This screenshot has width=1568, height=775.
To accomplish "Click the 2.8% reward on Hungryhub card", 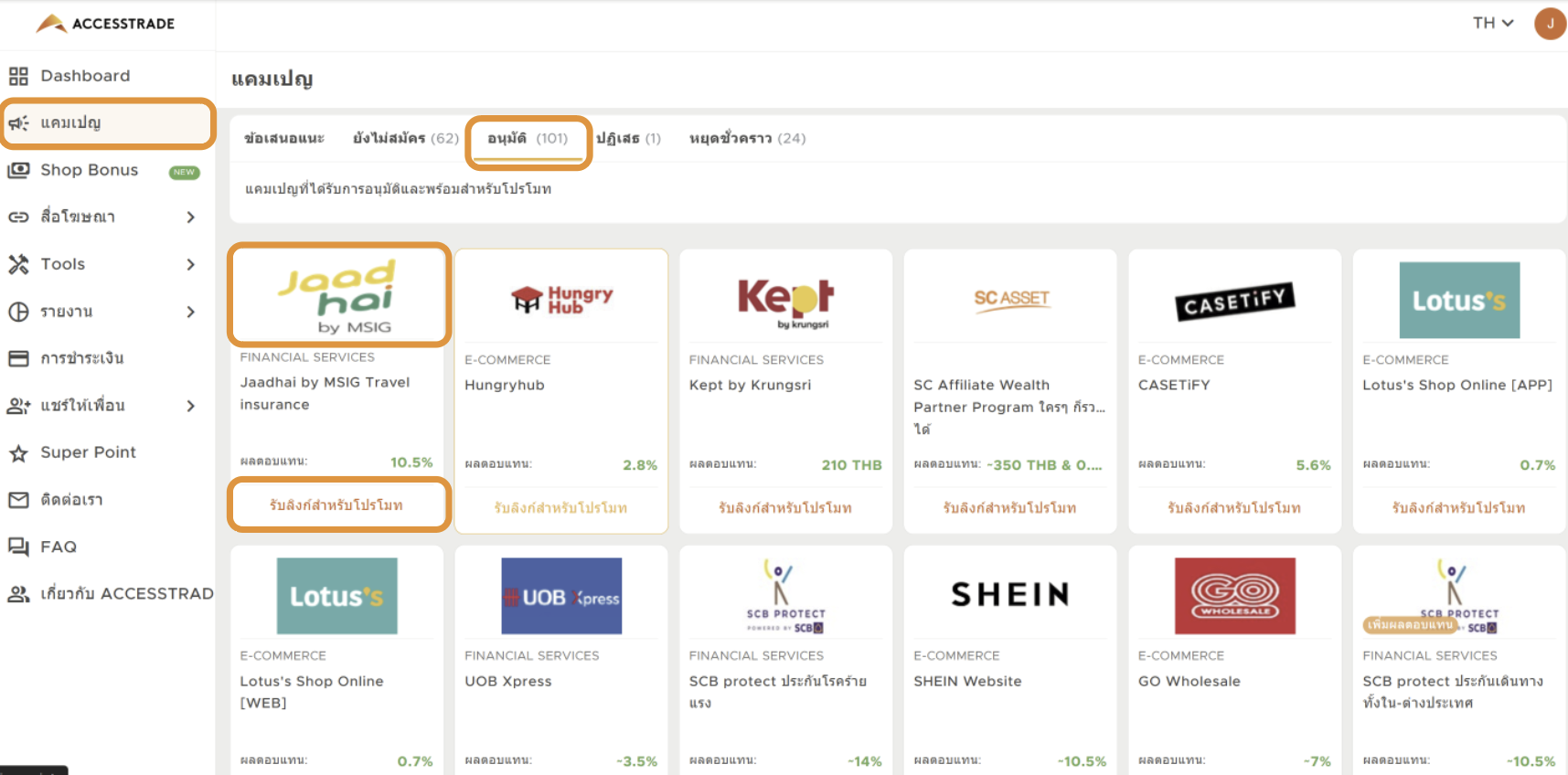I will point(640,465).
